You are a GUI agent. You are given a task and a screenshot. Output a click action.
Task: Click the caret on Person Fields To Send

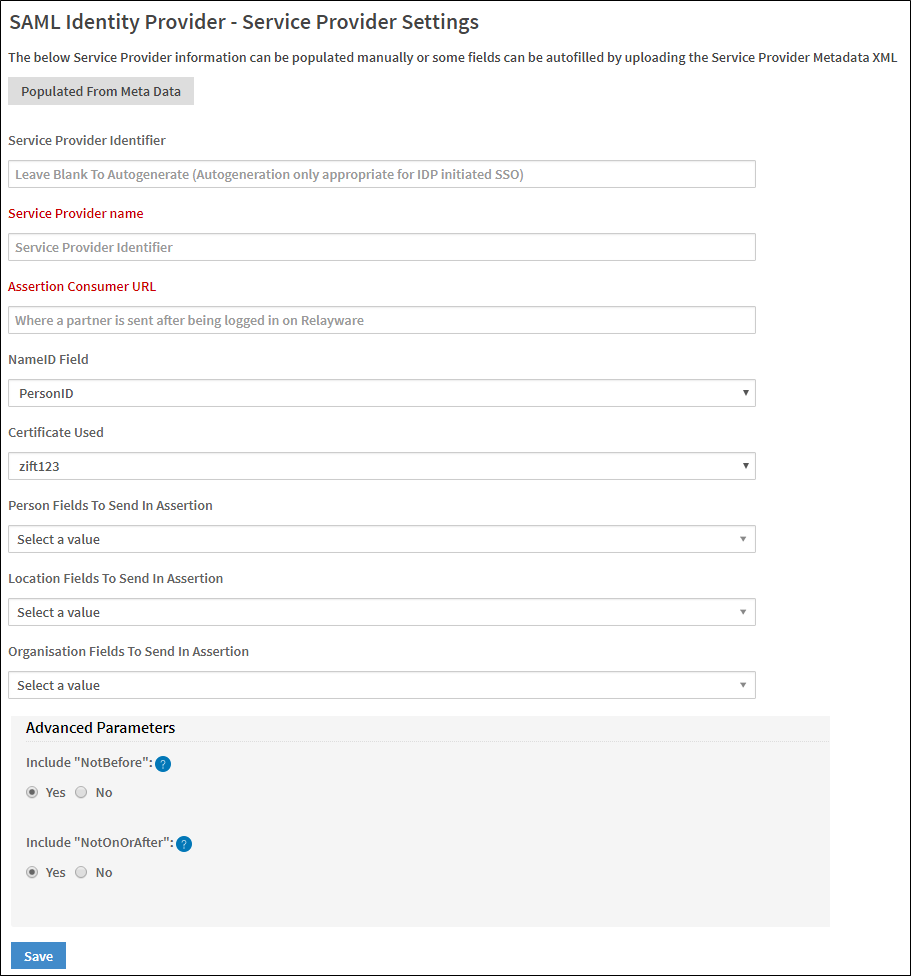click(x=745, y=539)
